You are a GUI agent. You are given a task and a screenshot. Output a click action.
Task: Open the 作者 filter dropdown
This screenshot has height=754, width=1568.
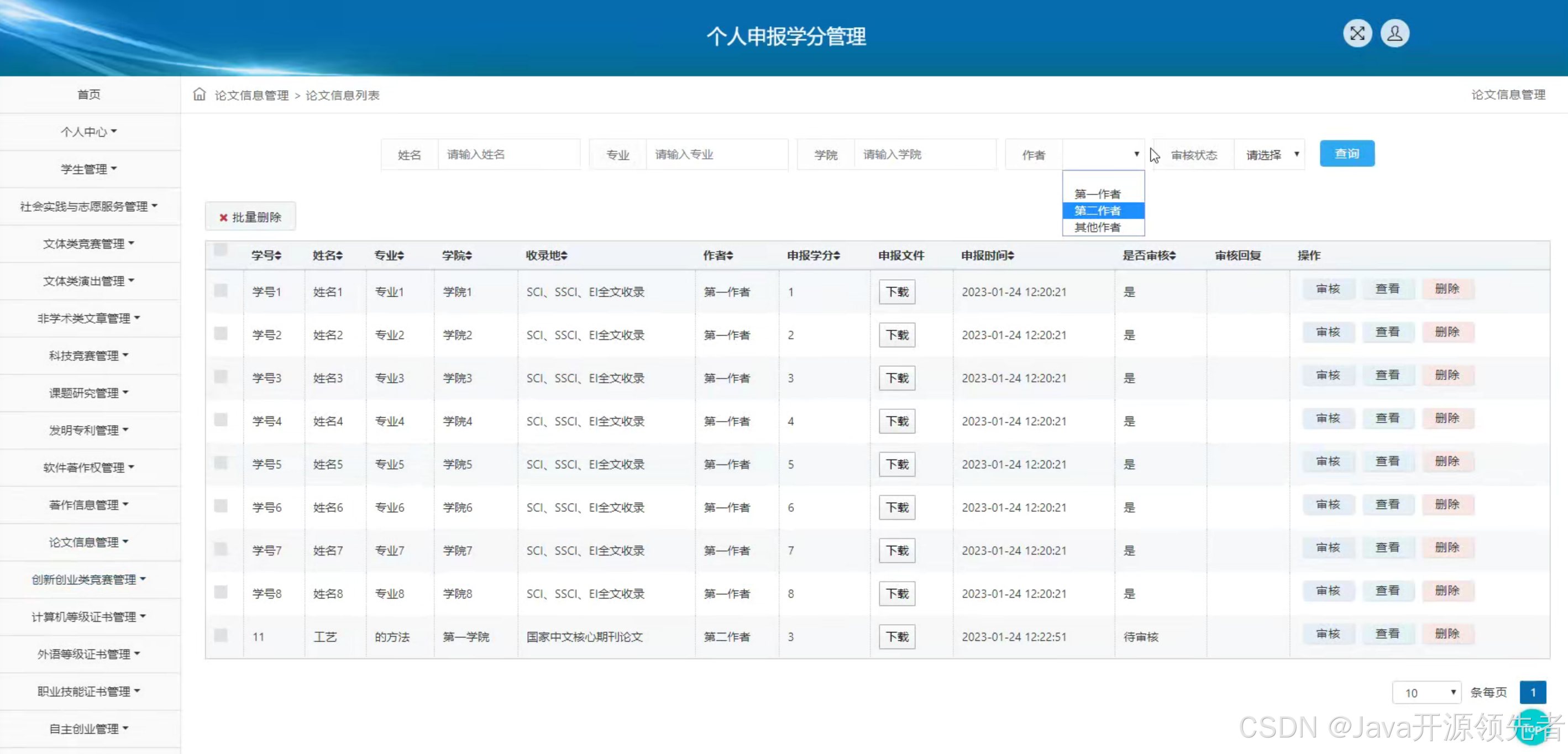(x=1103, y=155)
